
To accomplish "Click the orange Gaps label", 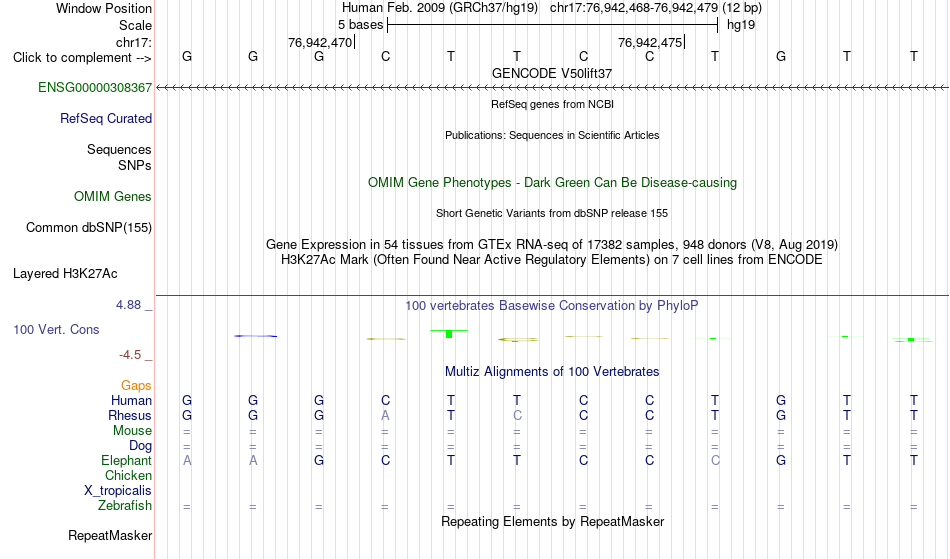I will 136,385.
